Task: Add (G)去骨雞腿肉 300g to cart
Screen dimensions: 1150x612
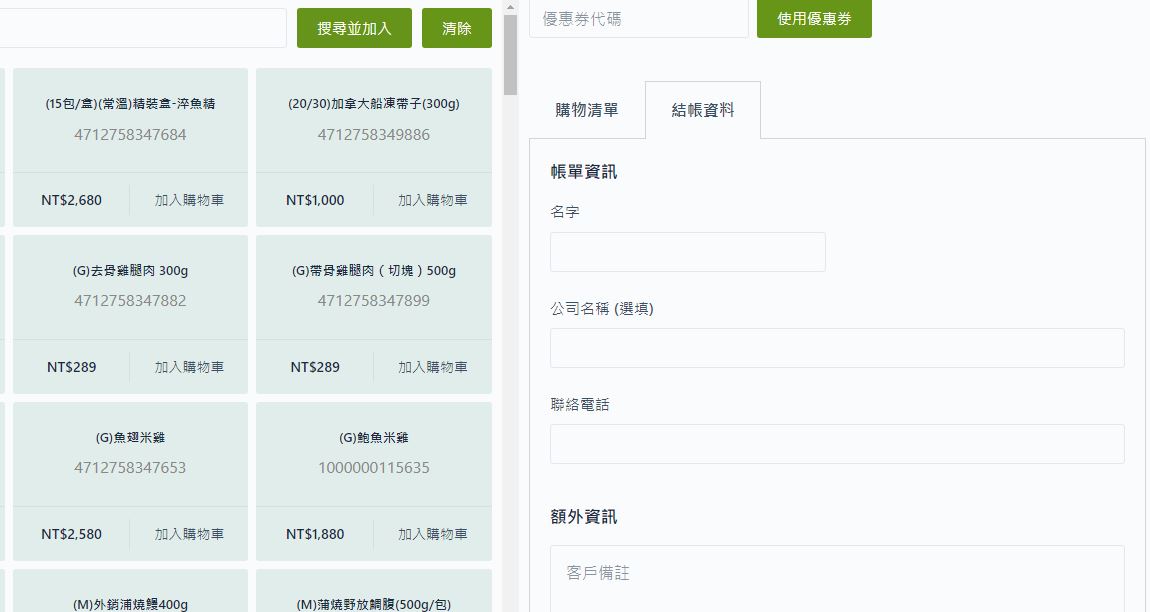Action: pyautogui.click(x=189, y=367)
